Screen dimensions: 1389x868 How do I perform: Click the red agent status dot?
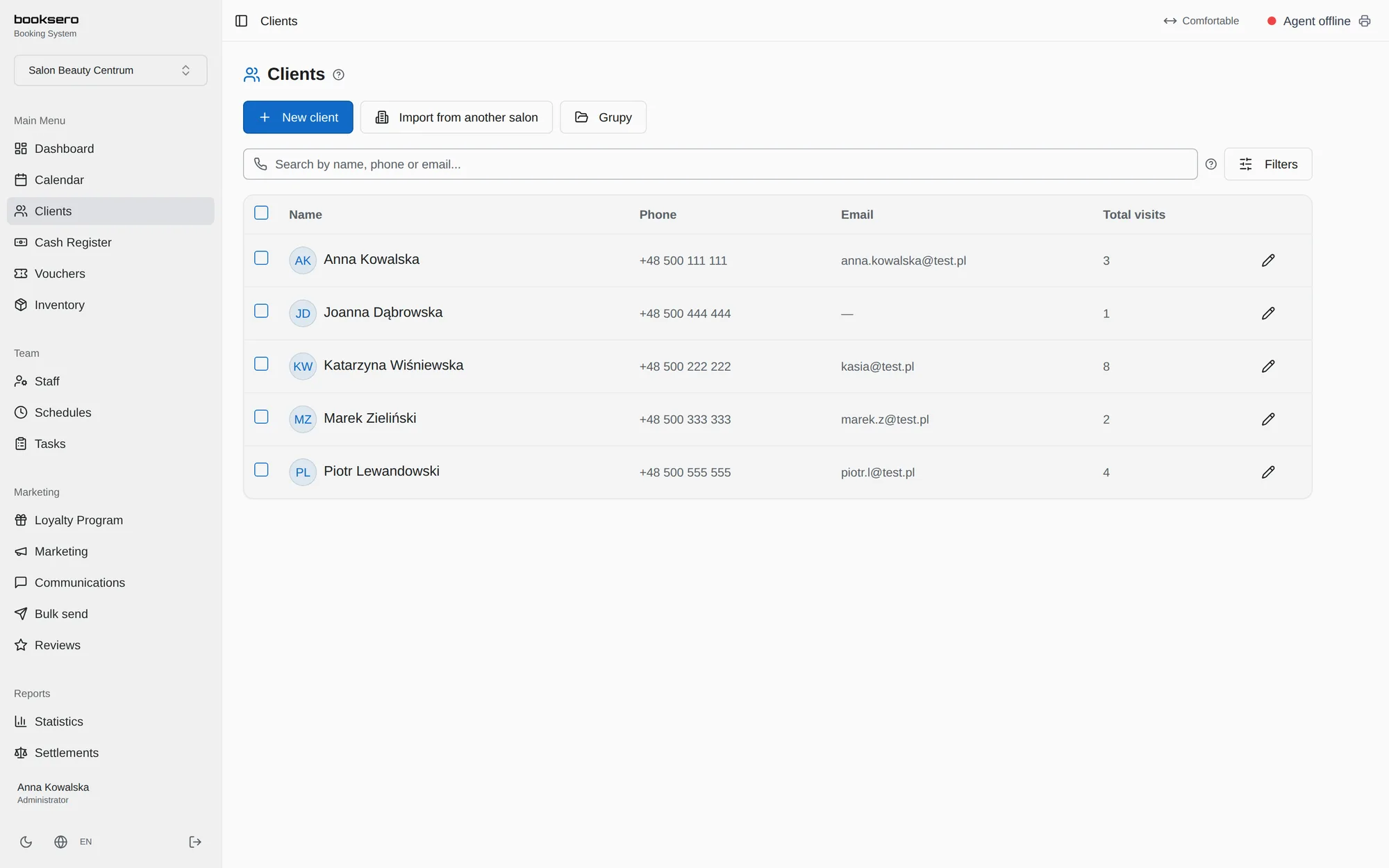coord(1272,21)
